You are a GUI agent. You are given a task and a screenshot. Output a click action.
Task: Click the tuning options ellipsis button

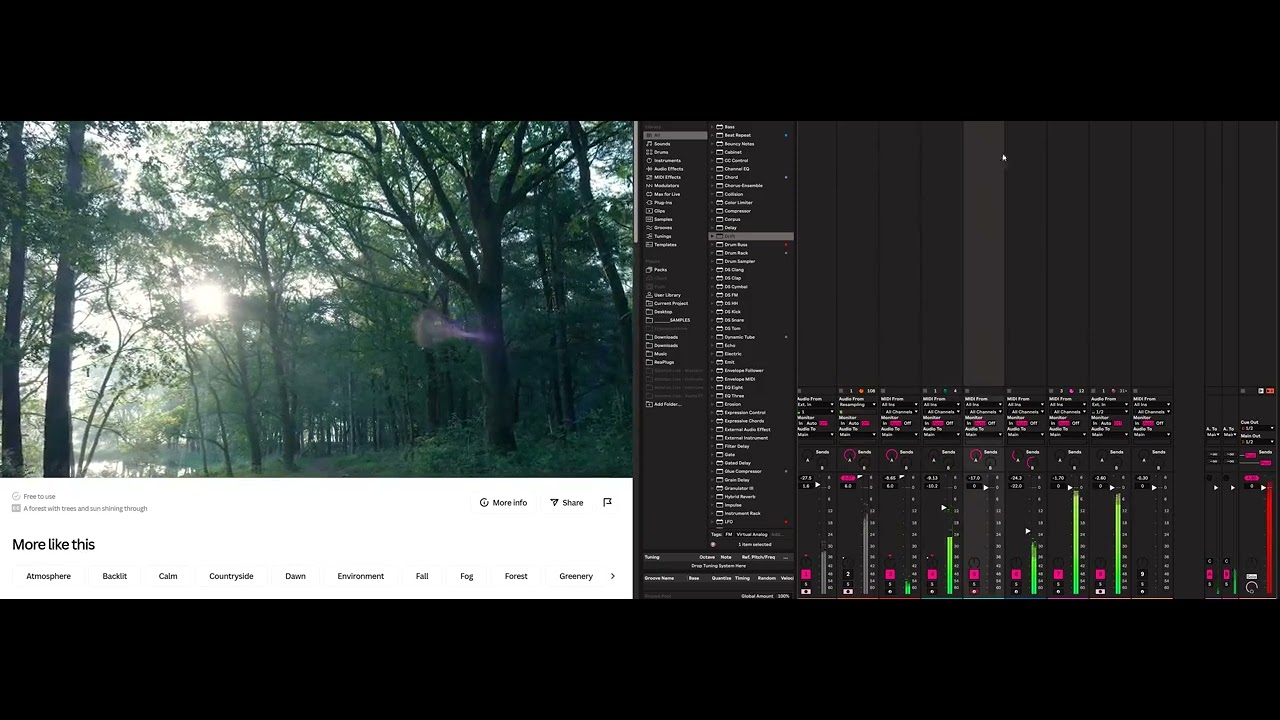[787, 557]
